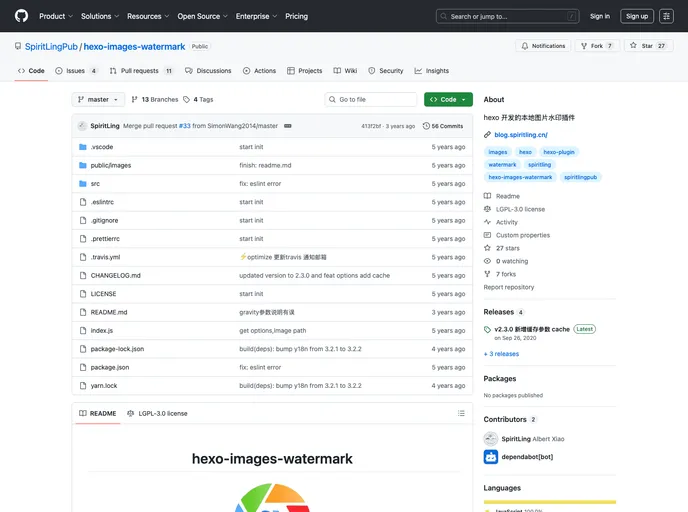Switch to the Pull requests tab

tap(141, 71)
